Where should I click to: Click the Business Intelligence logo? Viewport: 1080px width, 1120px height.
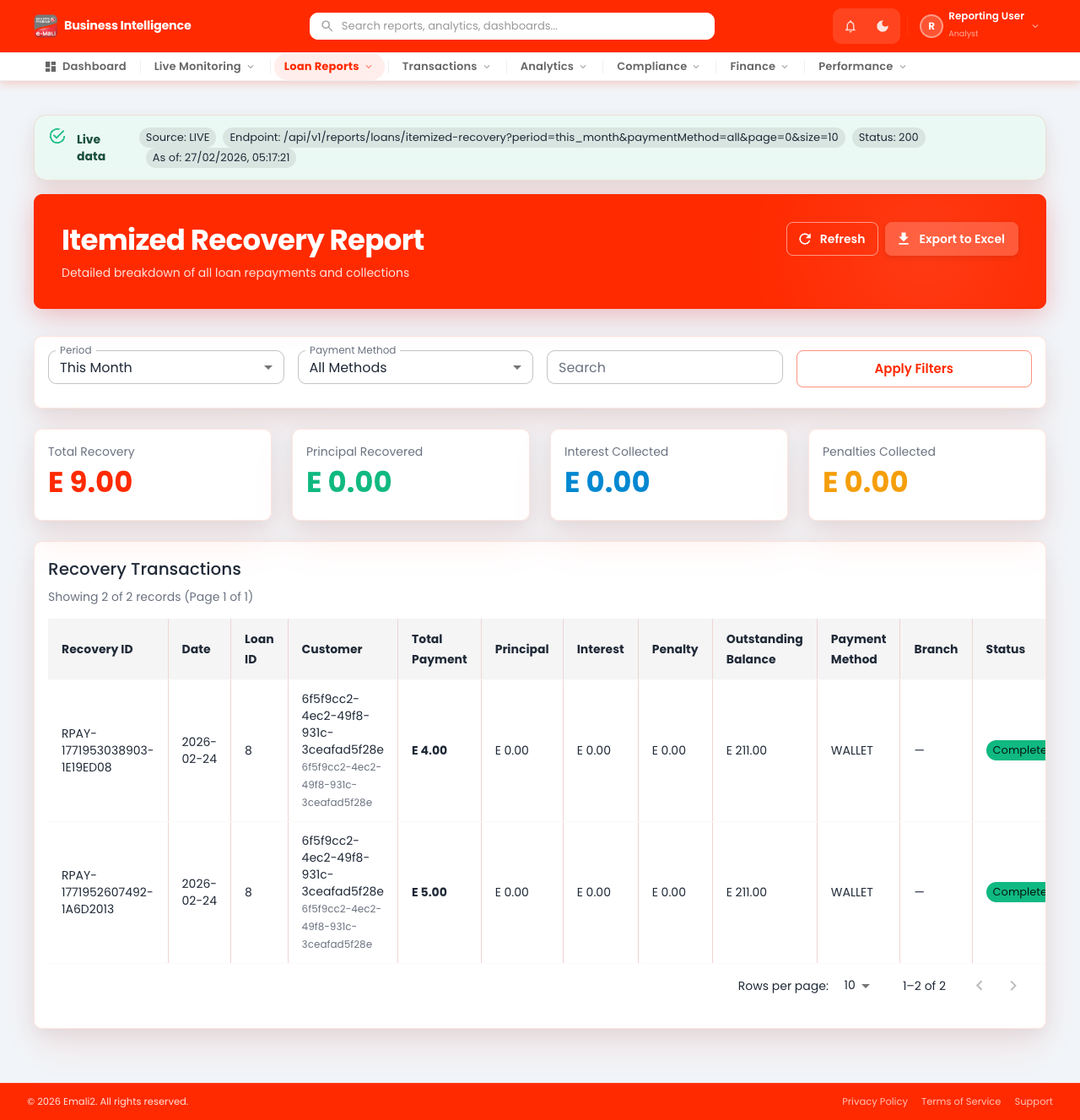46,26
